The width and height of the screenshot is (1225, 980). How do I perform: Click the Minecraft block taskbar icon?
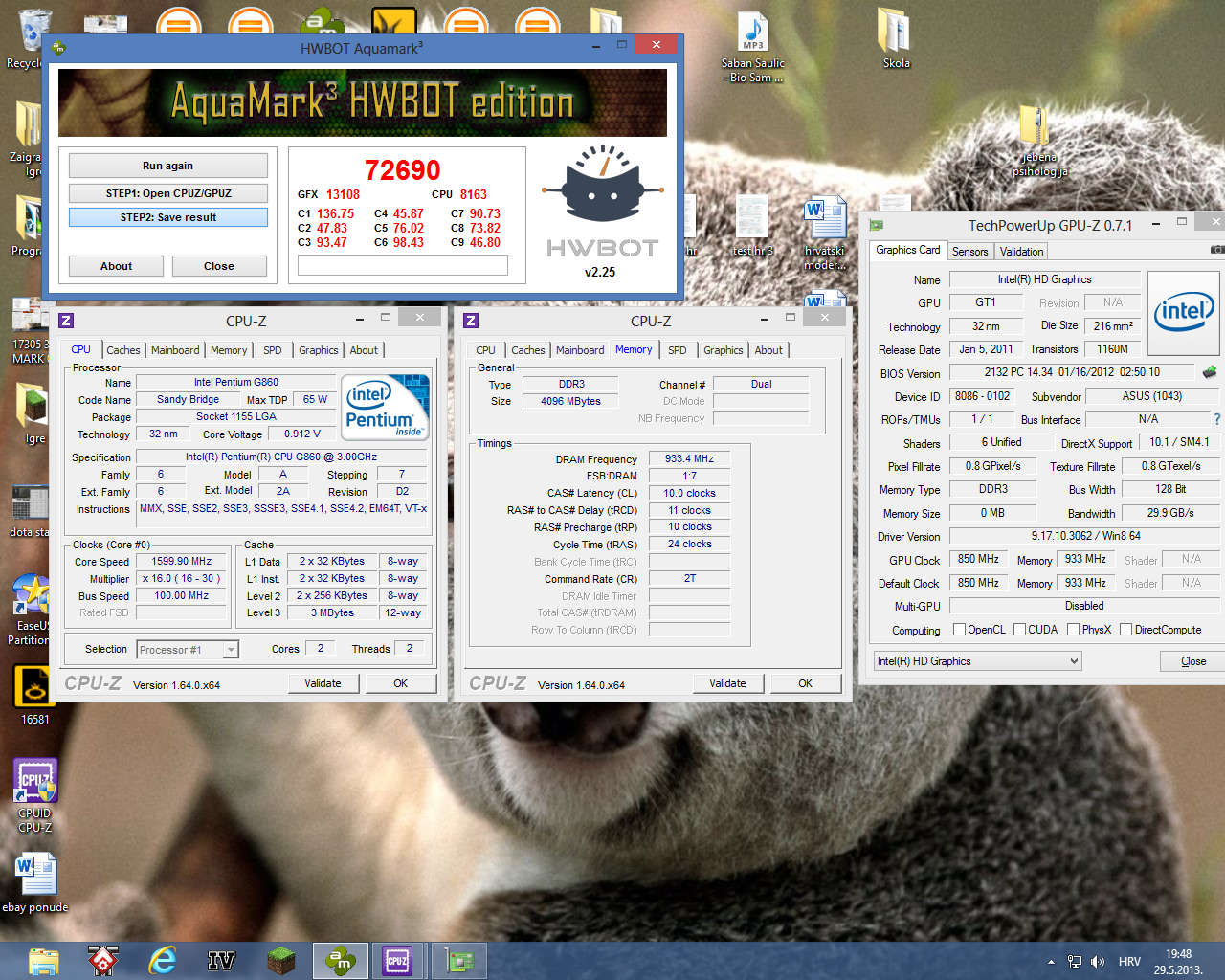[281, 961]
